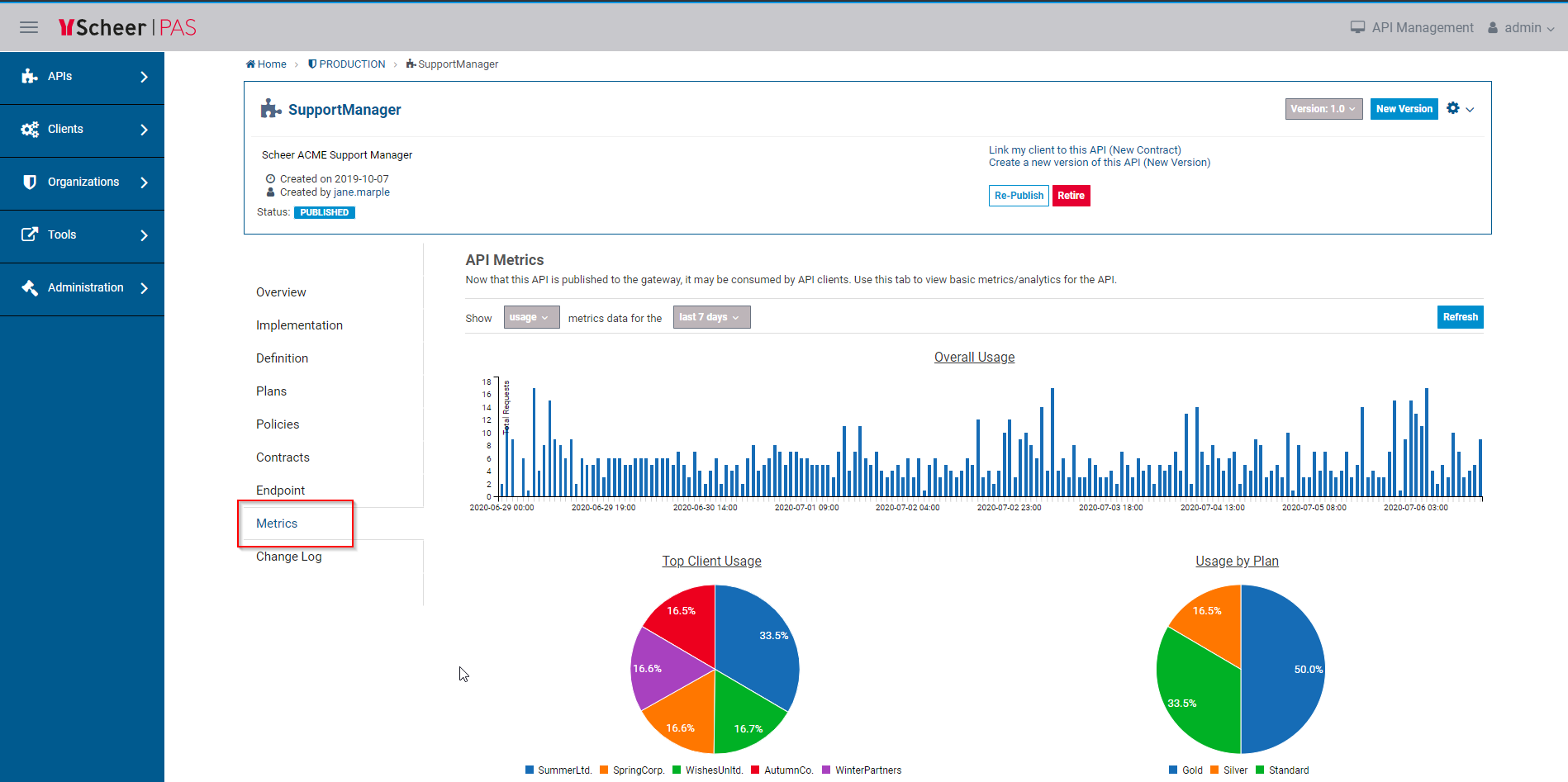Click the Scheer PAS logo
Screen dimensions: 1568x782
(126, 26)
